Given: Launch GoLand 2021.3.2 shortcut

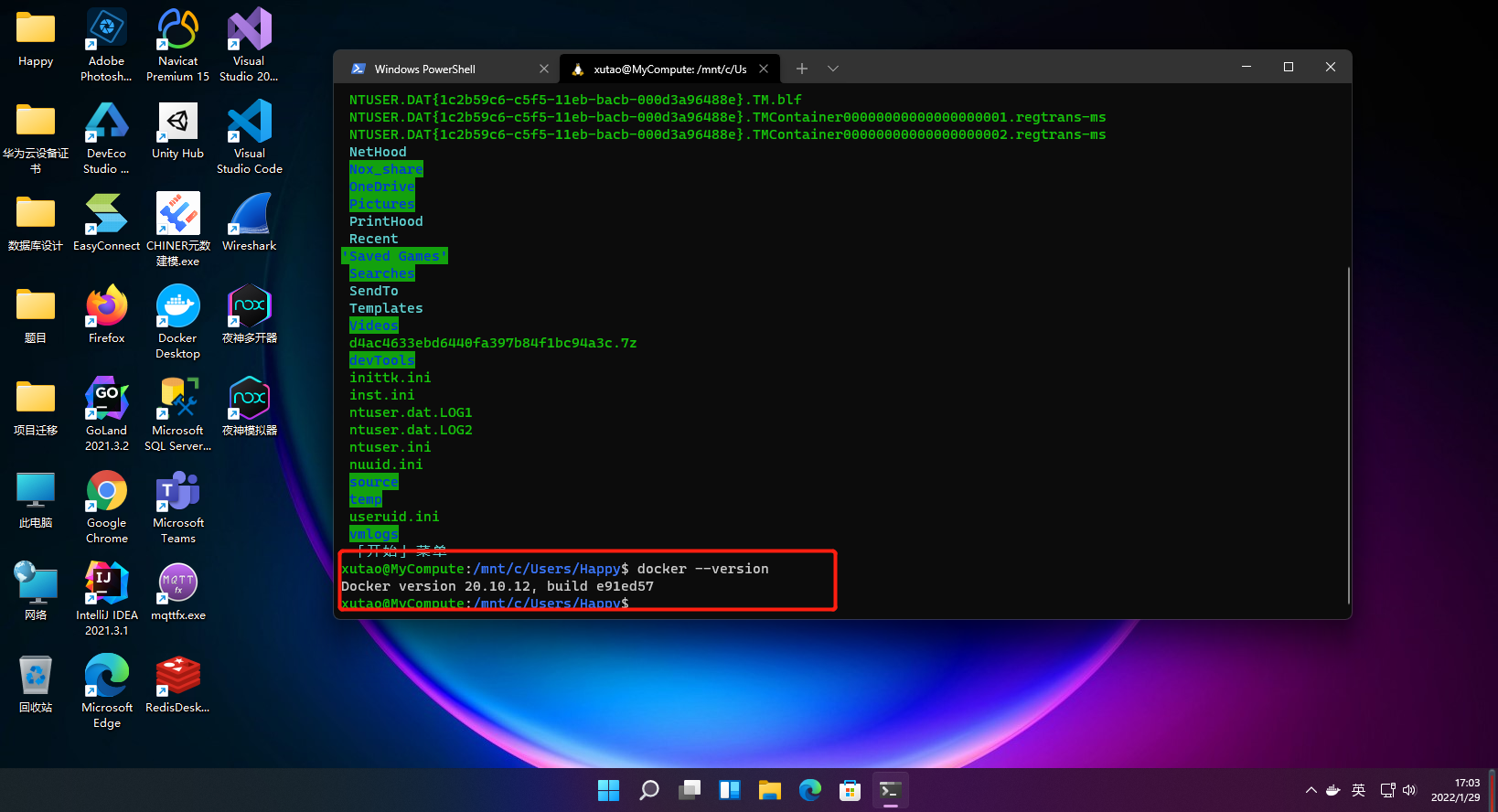Looking at the screenshot, I should point(106,414).
